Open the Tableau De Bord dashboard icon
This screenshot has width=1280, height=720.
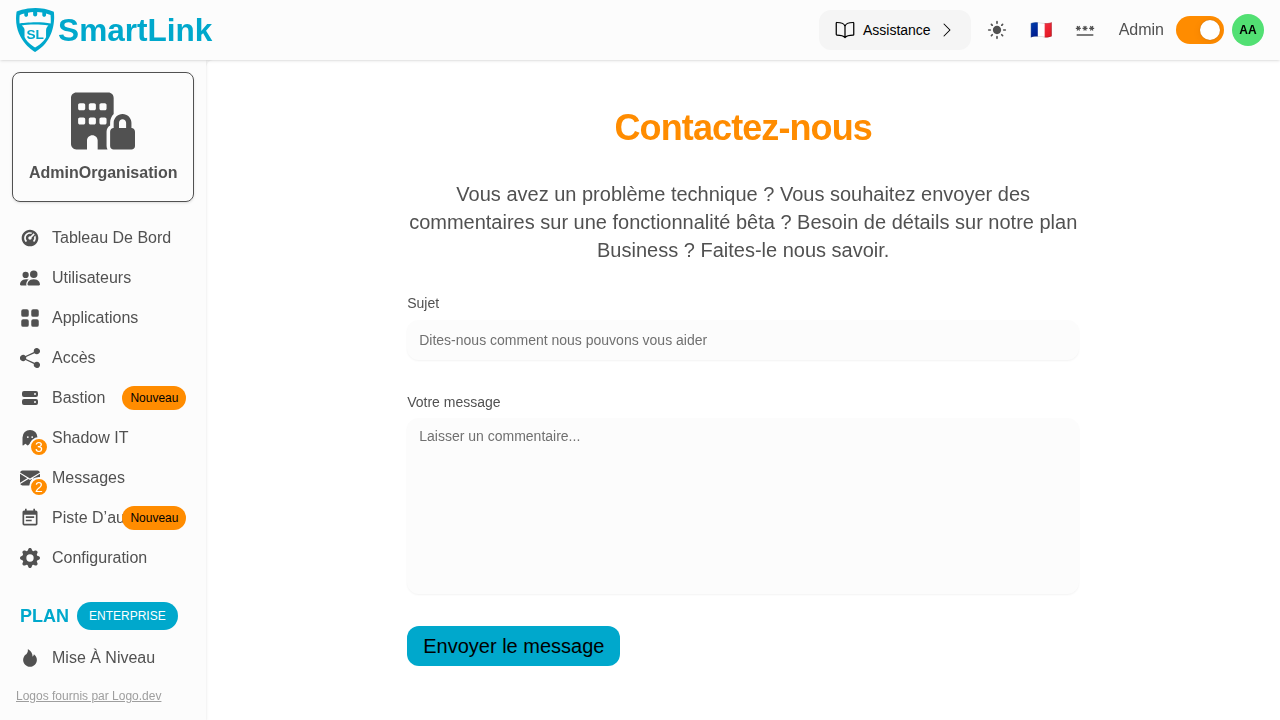pos(29,237)
